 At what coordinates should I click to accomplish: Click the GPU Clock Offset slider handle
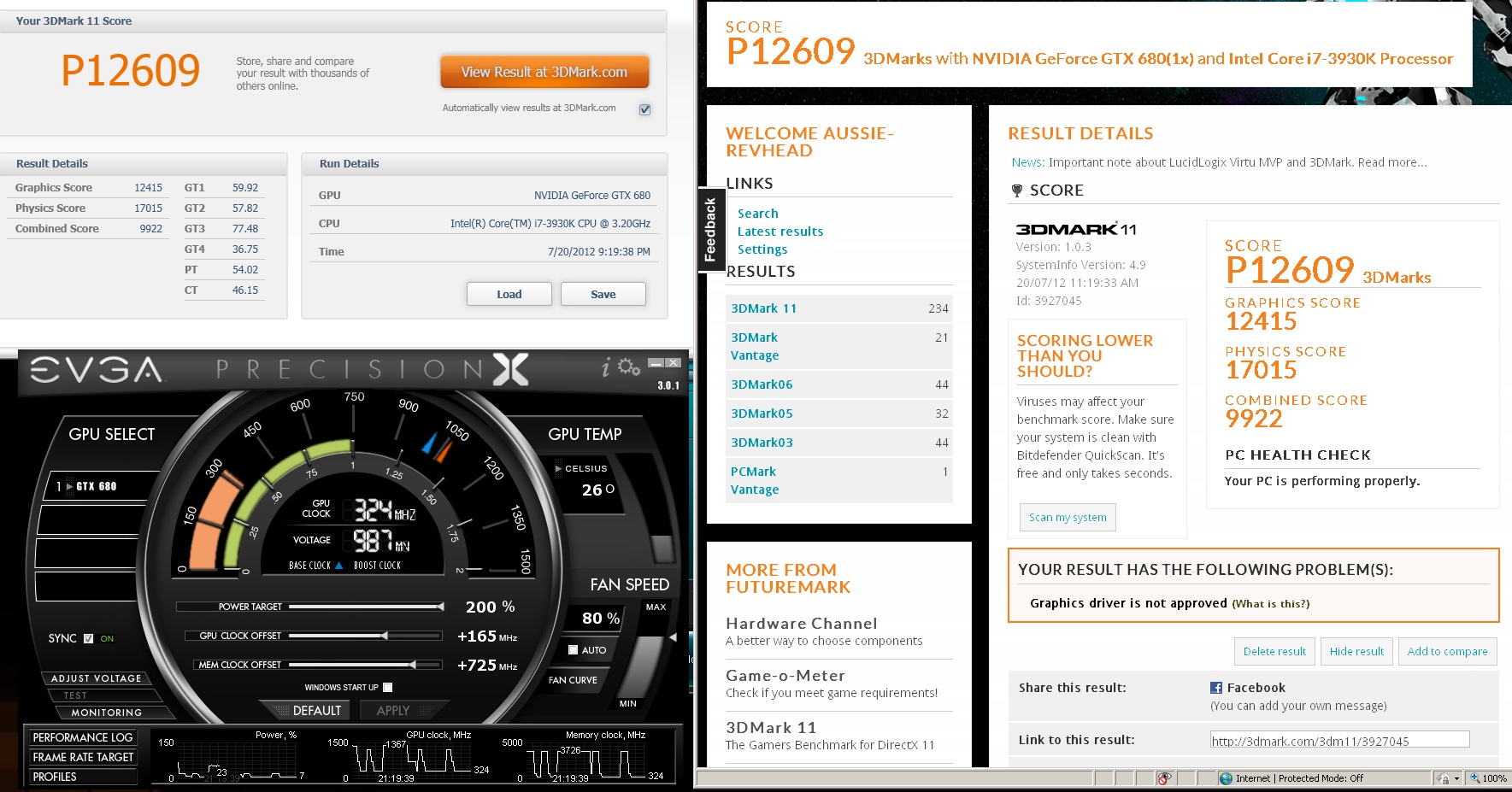[385, 636]
